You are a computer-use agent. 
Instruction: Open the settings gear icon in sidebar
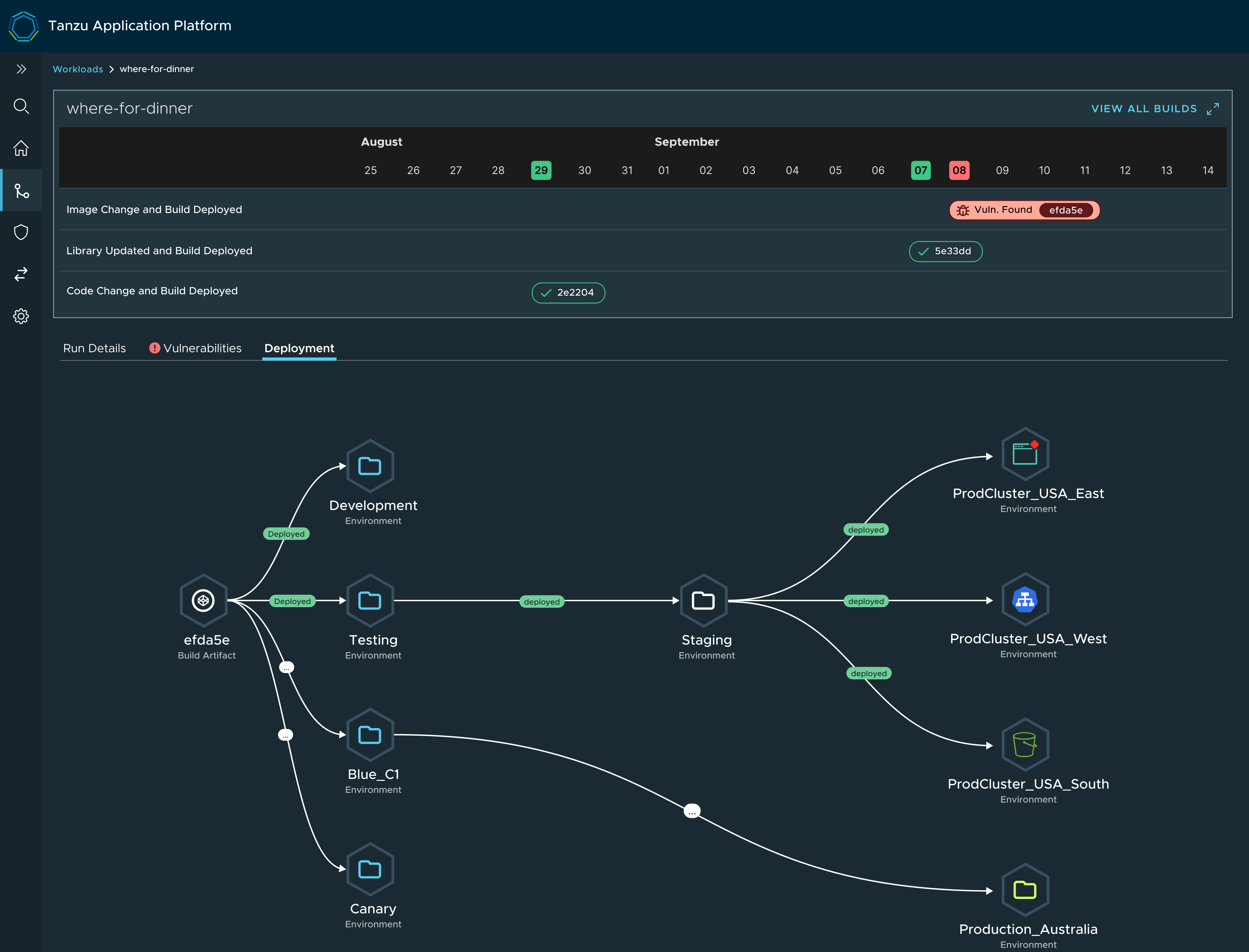click(x=21, y=316)
